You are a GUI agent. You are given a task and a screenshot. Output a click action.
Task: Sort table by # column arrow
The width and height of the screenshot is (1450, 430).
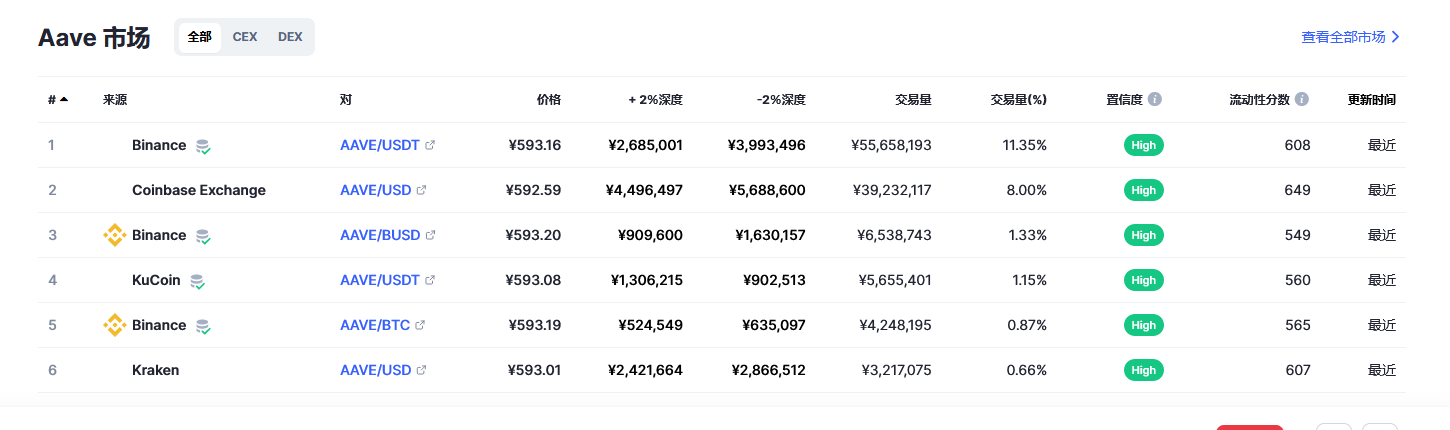64,100
